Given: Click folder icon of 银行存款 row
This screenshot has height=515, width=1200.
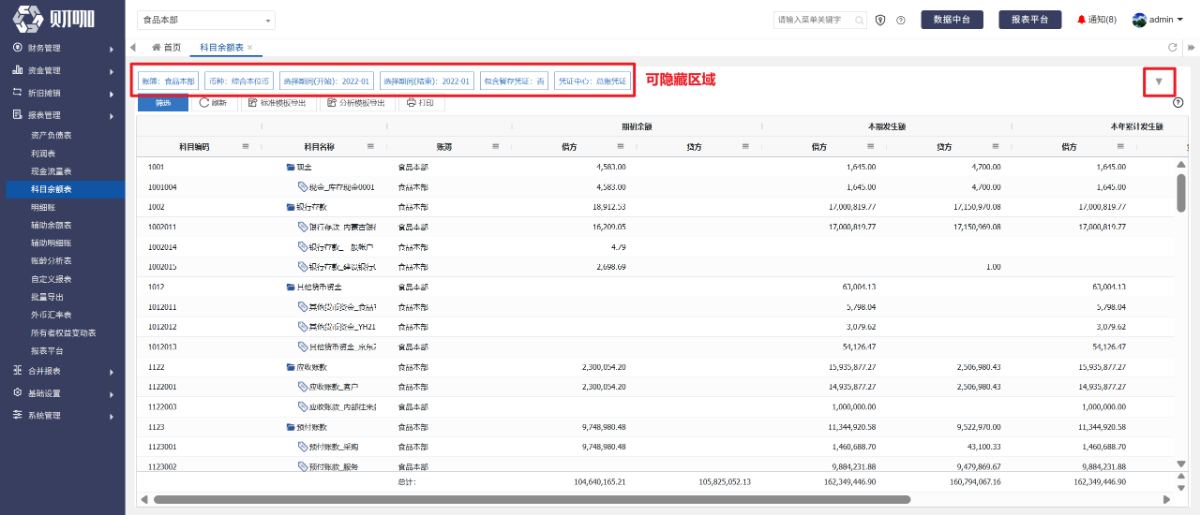Looking at the screenshot, I should pos(290,207).
